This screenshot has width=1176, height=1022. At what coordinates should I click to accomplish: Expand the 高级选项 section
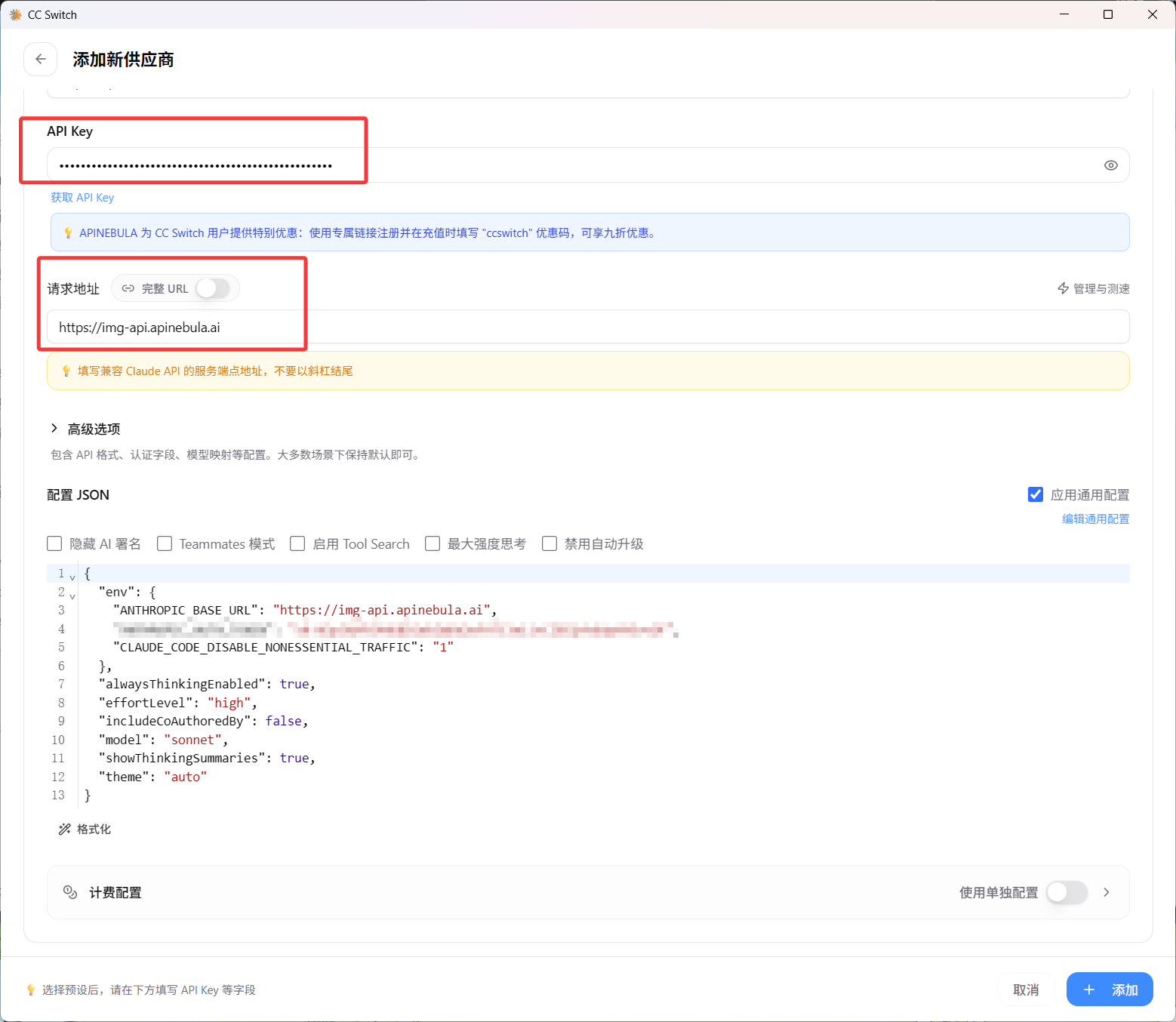(85, 429)
